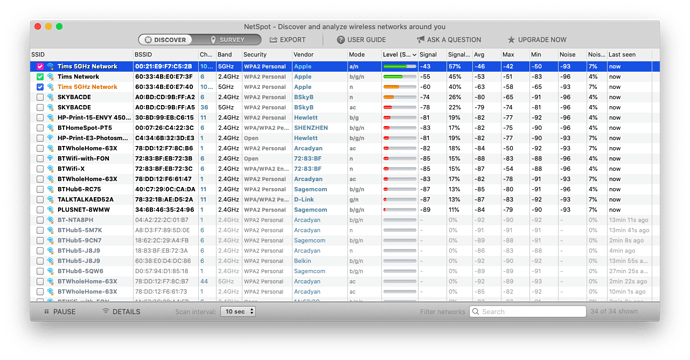Image resolution: width=690 pixels, height=360 pixels.
Task: Click the Ask a Question megaphone icon
Action: tap(421, 40)
